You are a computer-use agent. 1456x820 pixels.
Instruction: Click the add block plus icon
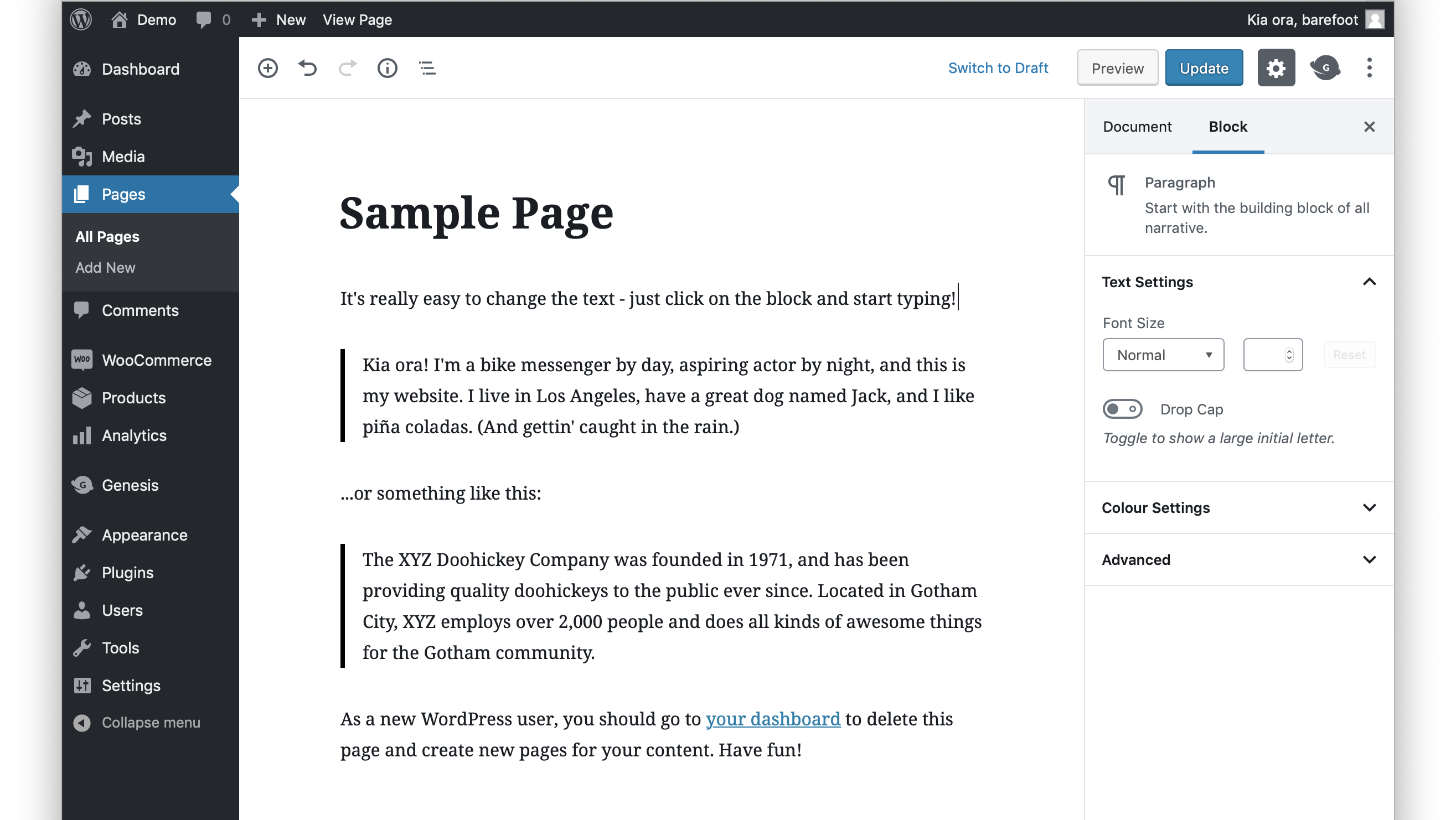click(x=267, y=67)
